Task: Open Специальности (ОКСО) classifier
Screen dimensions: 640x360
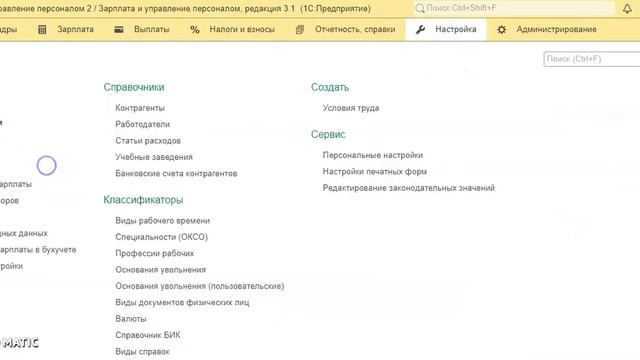Action: point(162,237)
